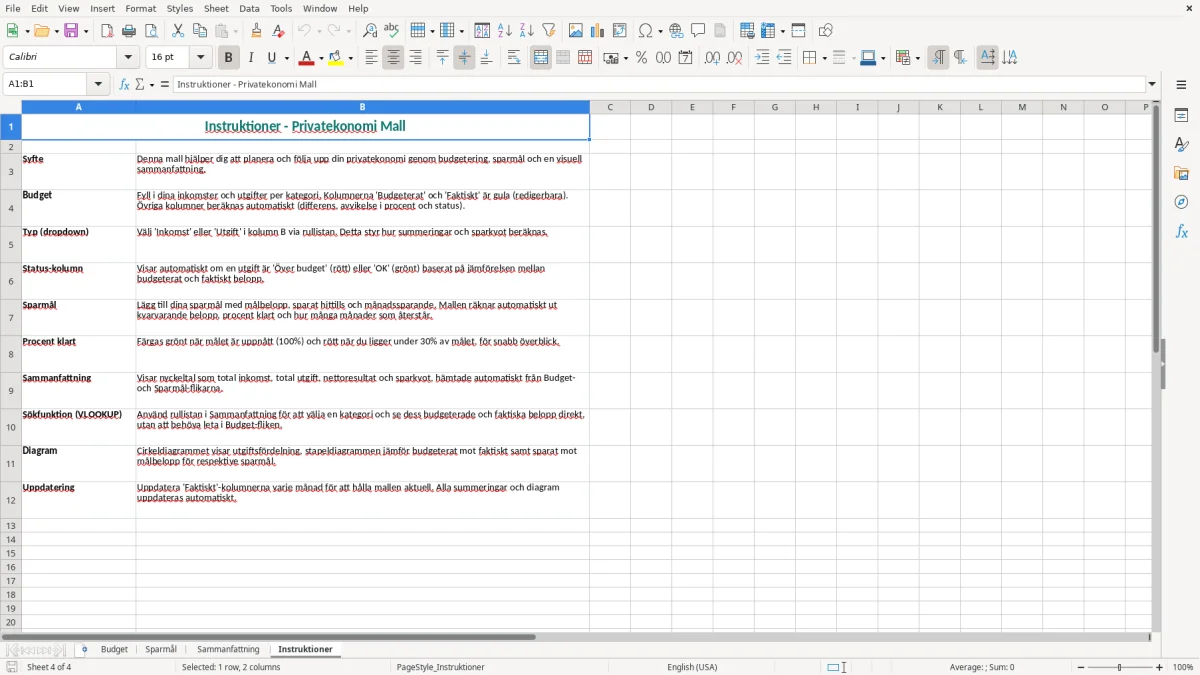Toggle Center Vertically alignment
Viewport: 1200px width, 675px height.
(x=464, y=58)
